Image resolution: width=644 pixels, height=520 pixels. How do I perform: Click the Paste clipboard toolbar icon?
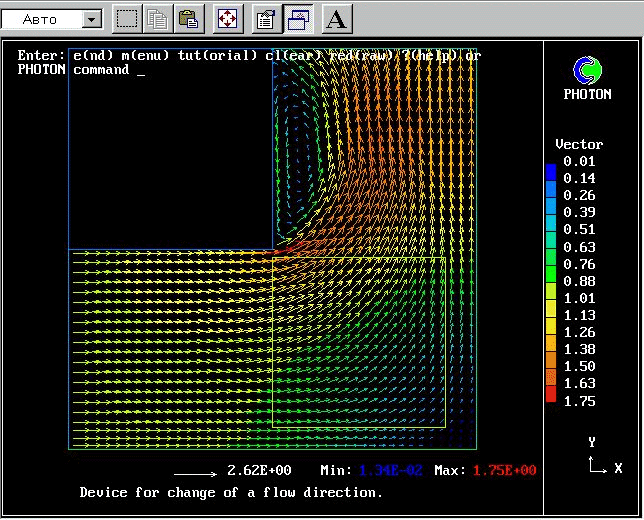point(189,19)
